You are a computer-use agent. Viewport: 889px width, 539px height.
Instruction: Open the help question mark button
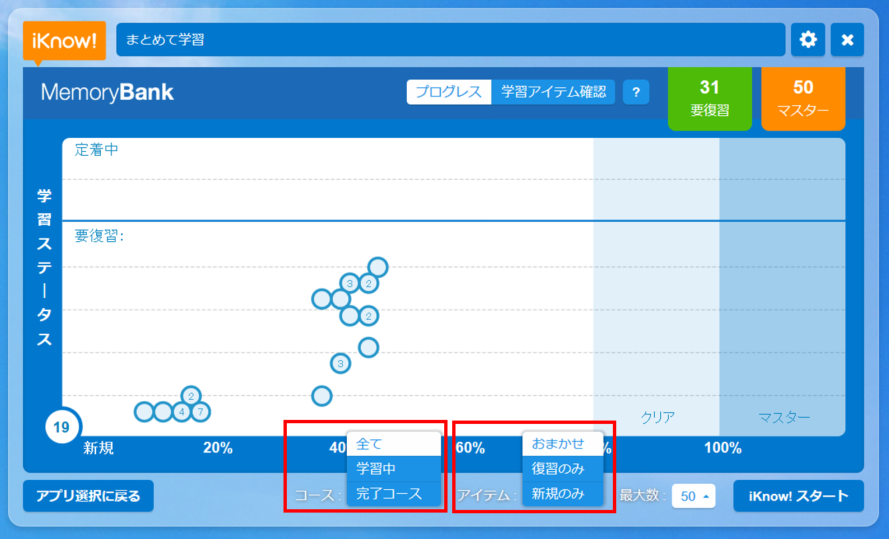coord(636,92)
